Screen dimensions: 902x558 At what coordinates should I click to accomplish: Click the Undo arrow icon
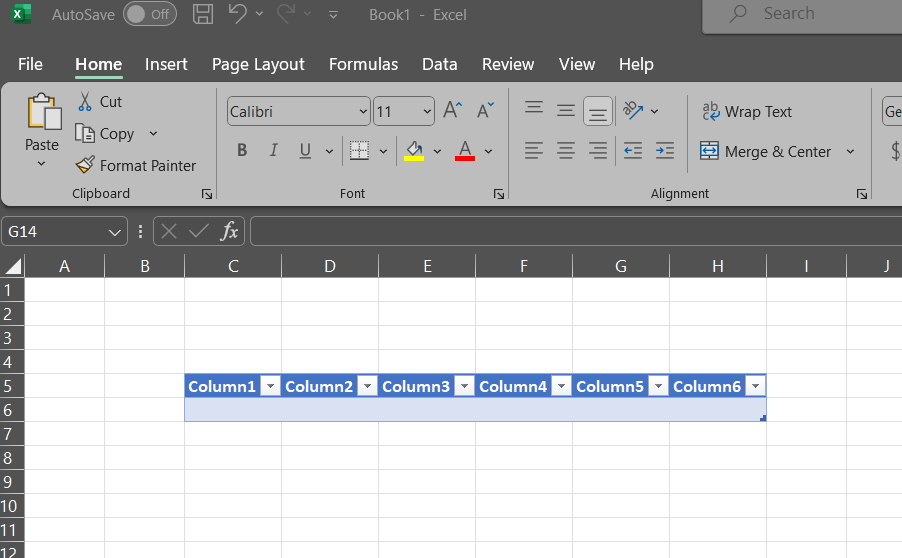click(238, 14)
